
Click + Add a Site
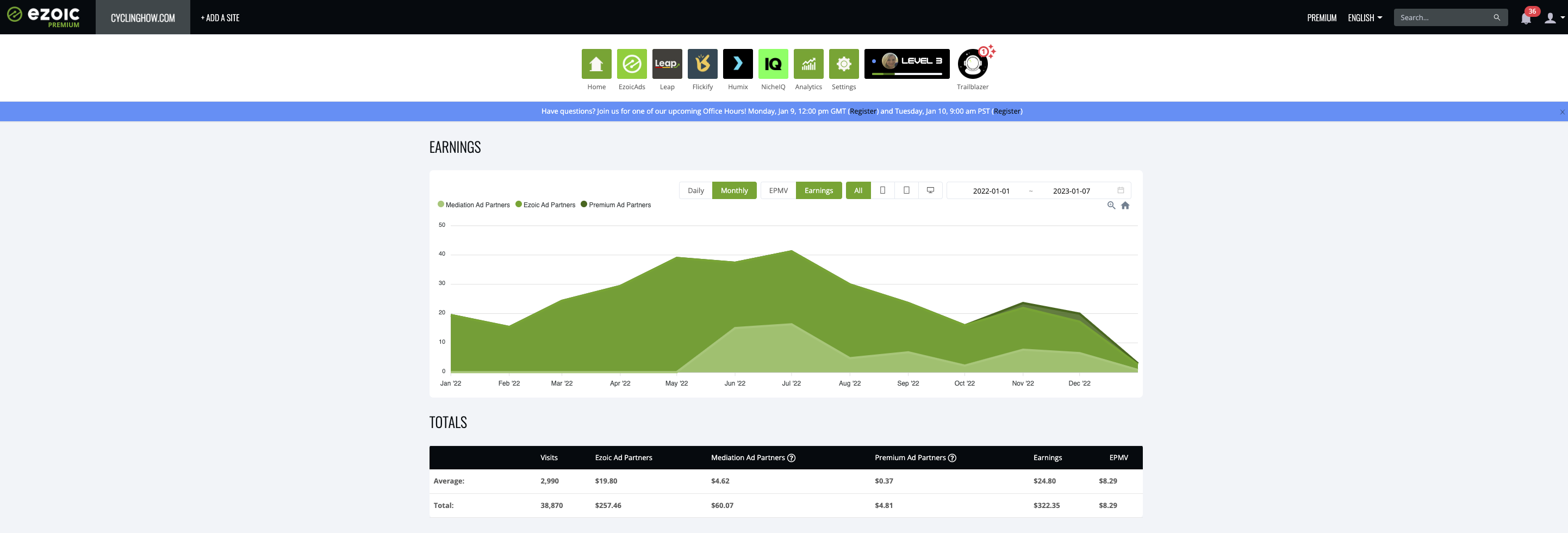(220, 17)
